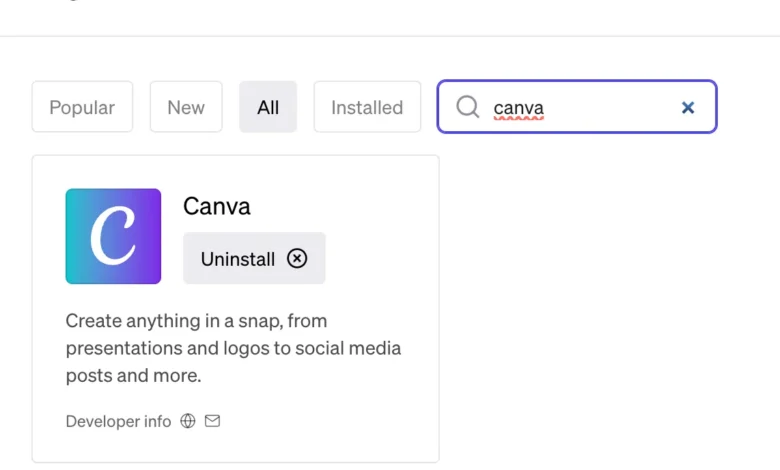Clear the search with the blue X
Screen dimensions: 780x470
688,107
